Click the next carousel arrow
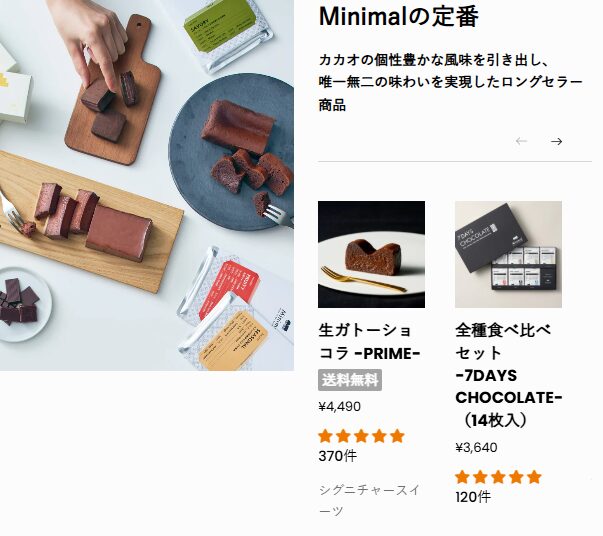 coord(556,141)
